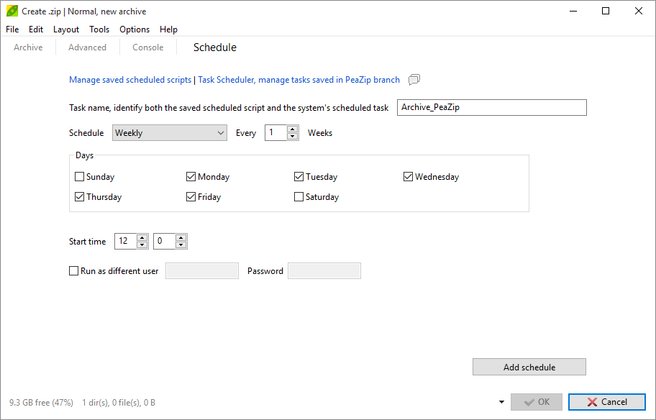Image resolution: width=656 pixels, height=420 pixels.
Task: Enable Run as different user option
Action: 74,271
